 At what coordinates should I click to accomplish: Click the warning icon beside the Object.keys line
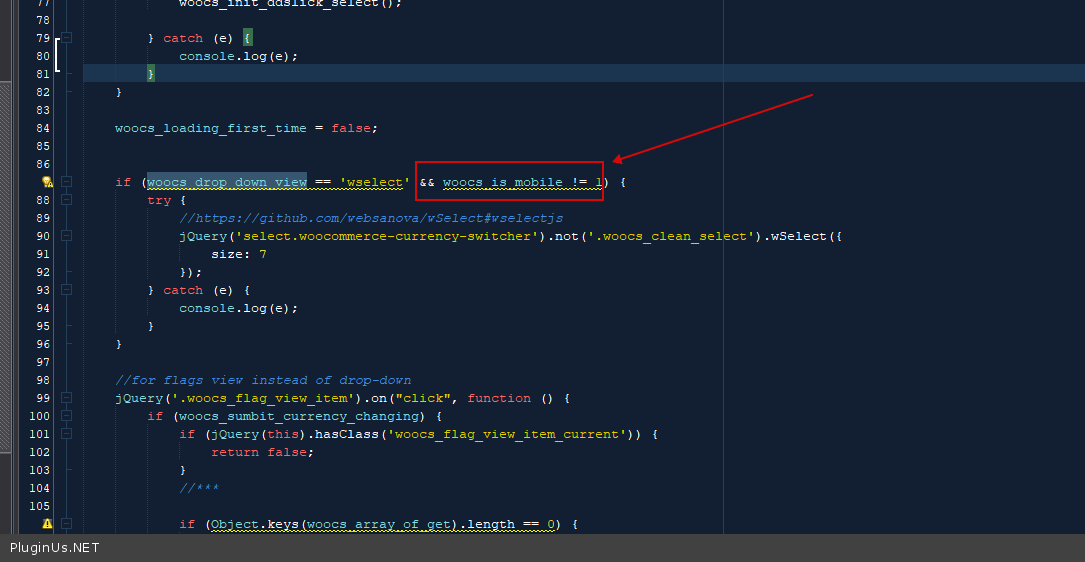pos(46,524)
